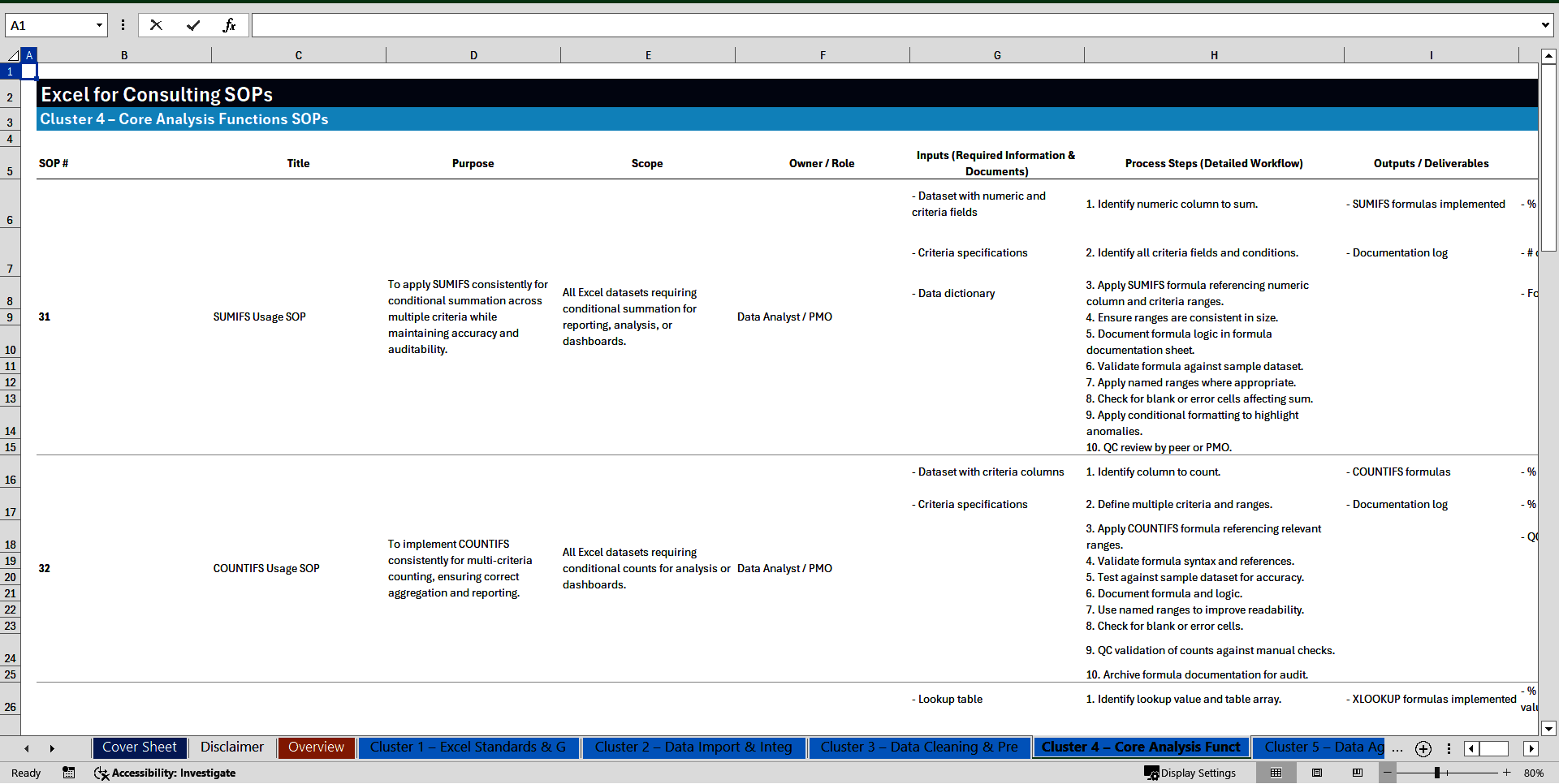Click the Cancel (X) icon beside formula bar
This screenshot has height=784, width=1559.
pos(156,25)
